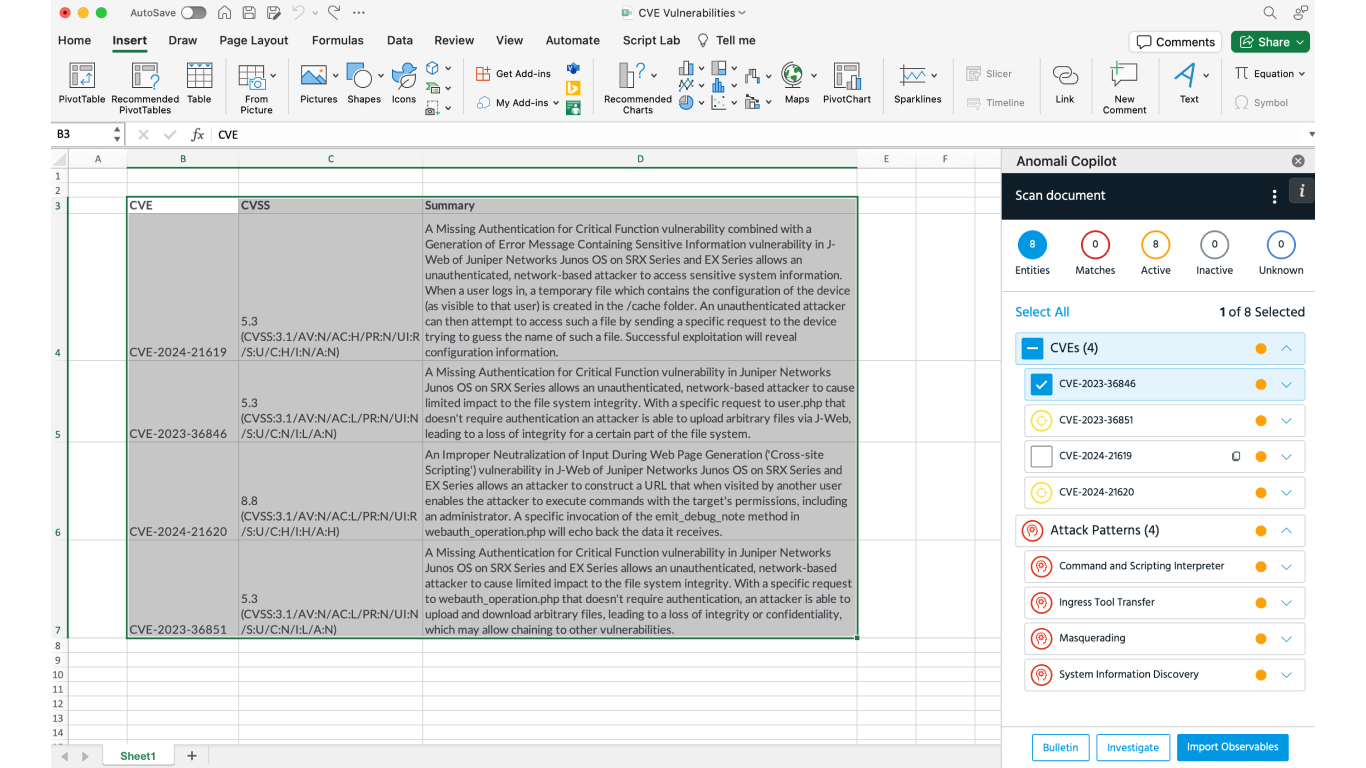Image resolution: width=1366 pixels, height=768 pixels.
Task: Search the workbook with magnifier icon
Action: pyautogui.click(x=1270, y=13)
